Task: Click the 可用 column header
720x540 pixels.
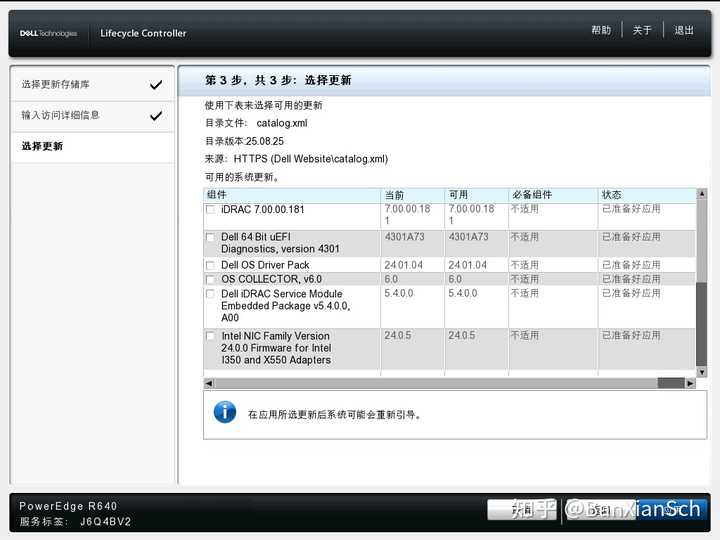Action: pyautogui.click(x=476, y=195)
